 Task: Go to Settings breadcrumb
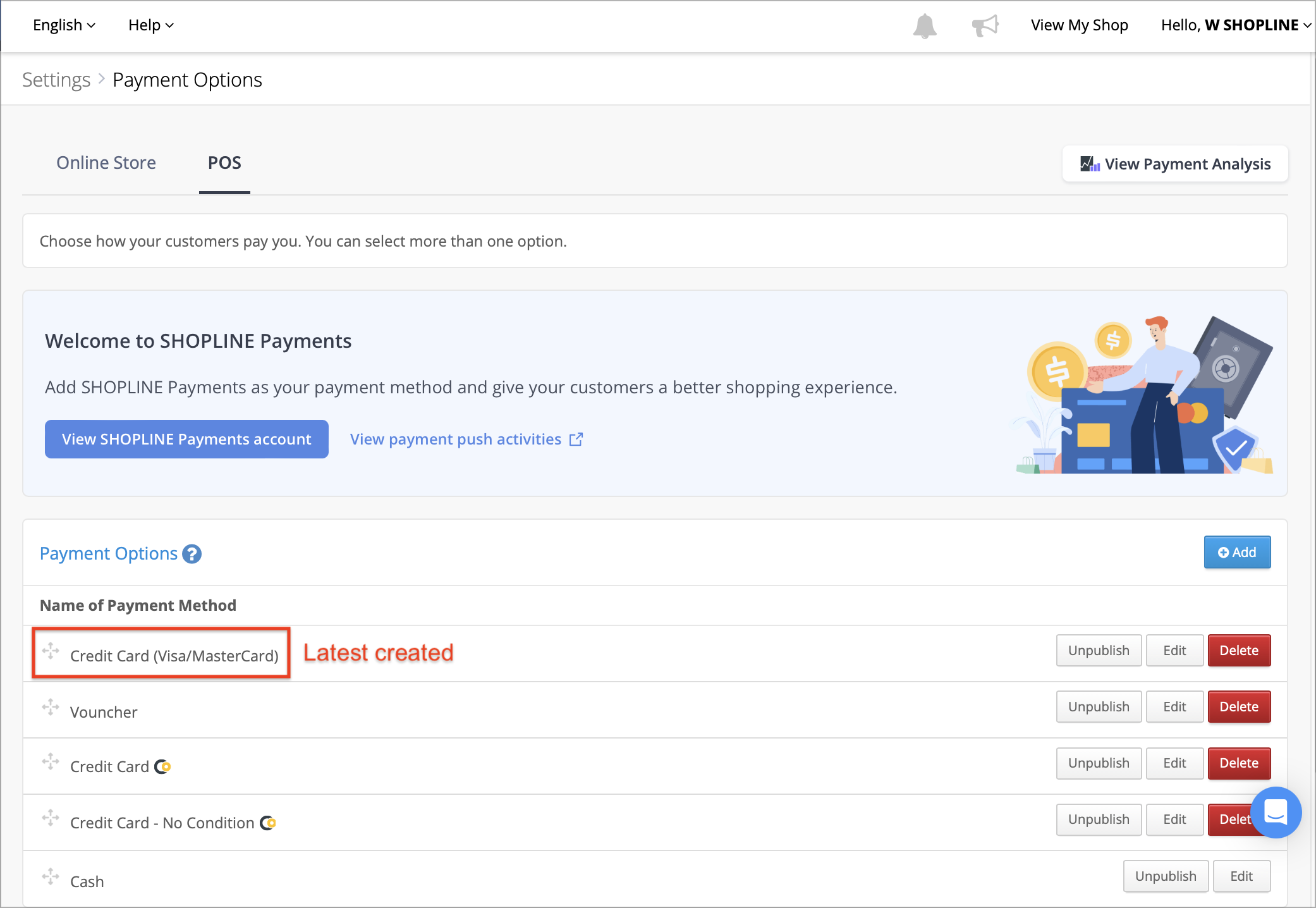pyautogui.click(x=56, y=80)
